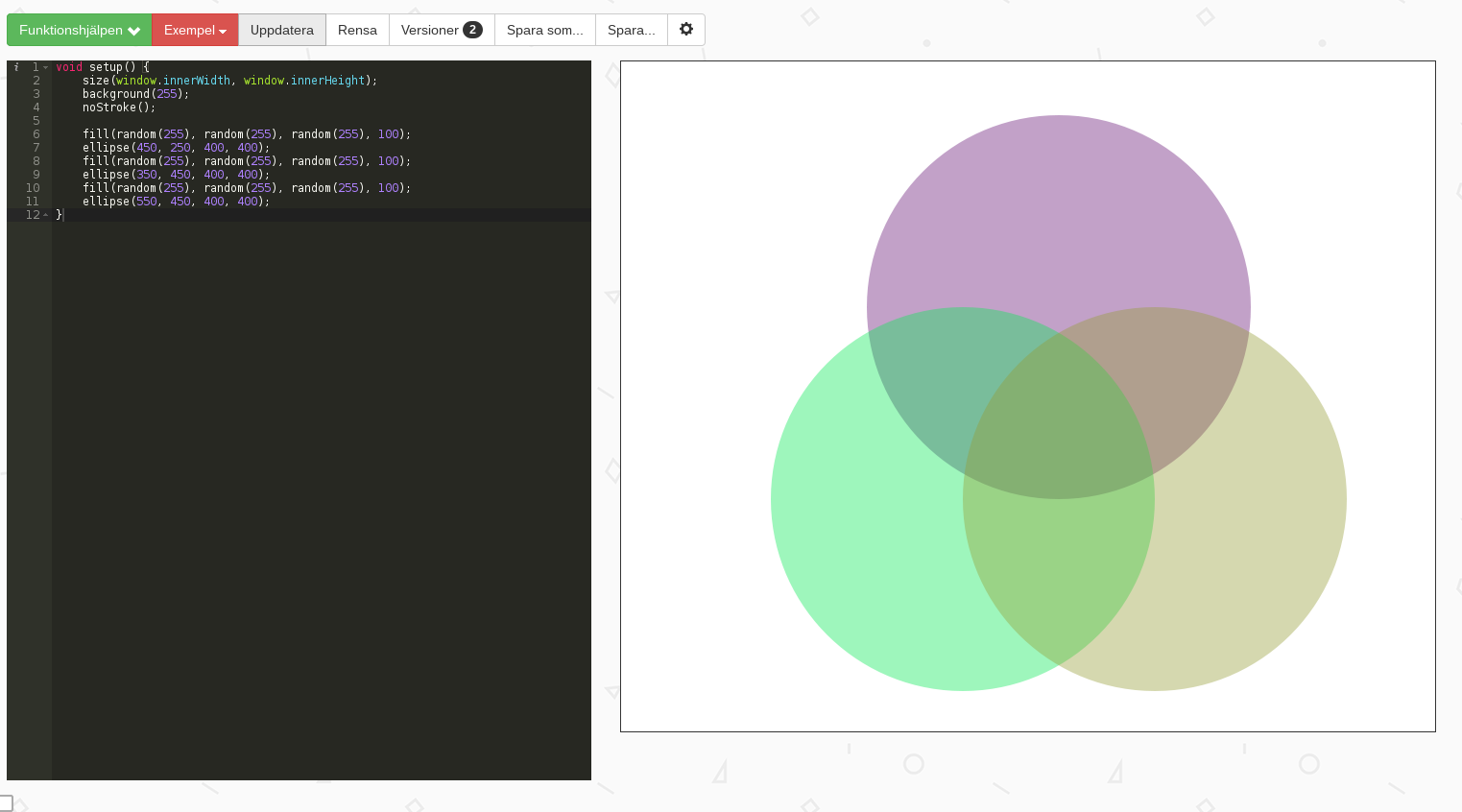The image size is (1462, 812).
Task: Click the ellipse(350, 450, 400, 400) line
Action: 176,175
